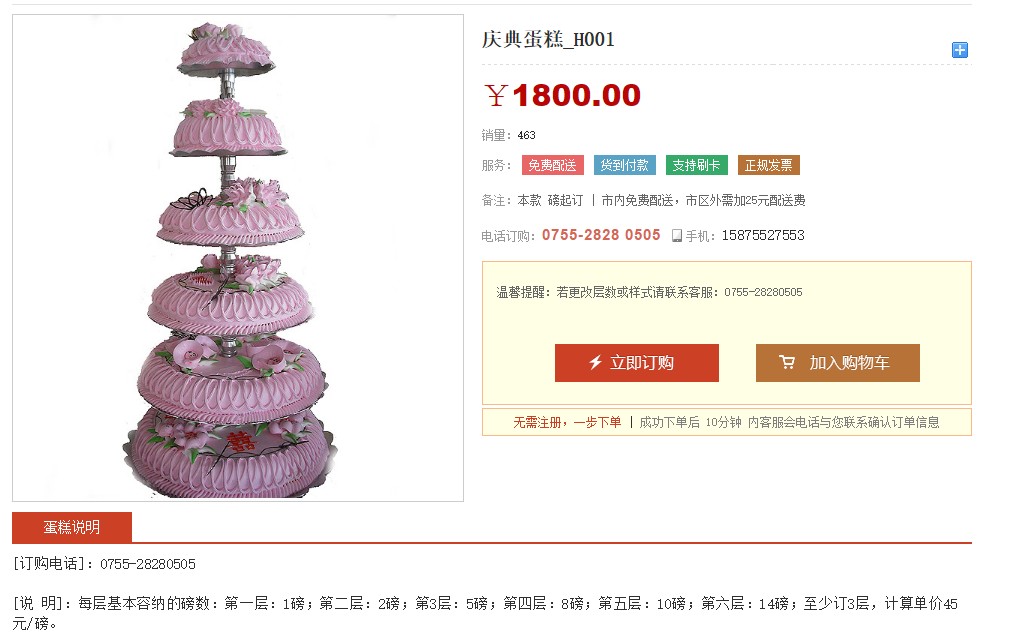
Task: Select the 正规发票 service tag
Action: pos(768,165)
